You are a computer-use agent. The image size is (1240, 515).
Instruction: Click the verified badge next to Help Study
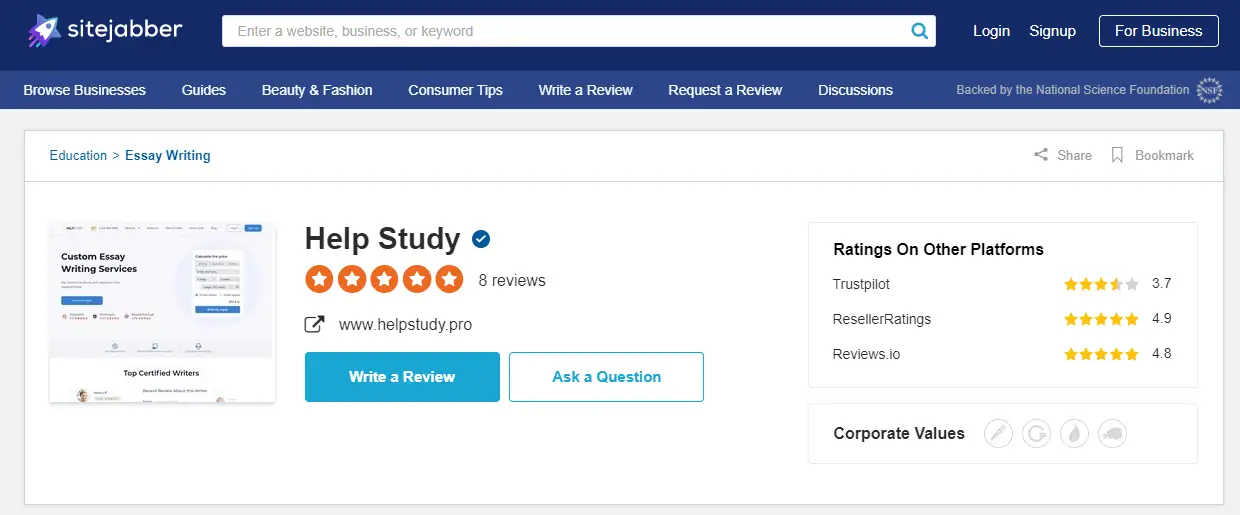point(481,239)
